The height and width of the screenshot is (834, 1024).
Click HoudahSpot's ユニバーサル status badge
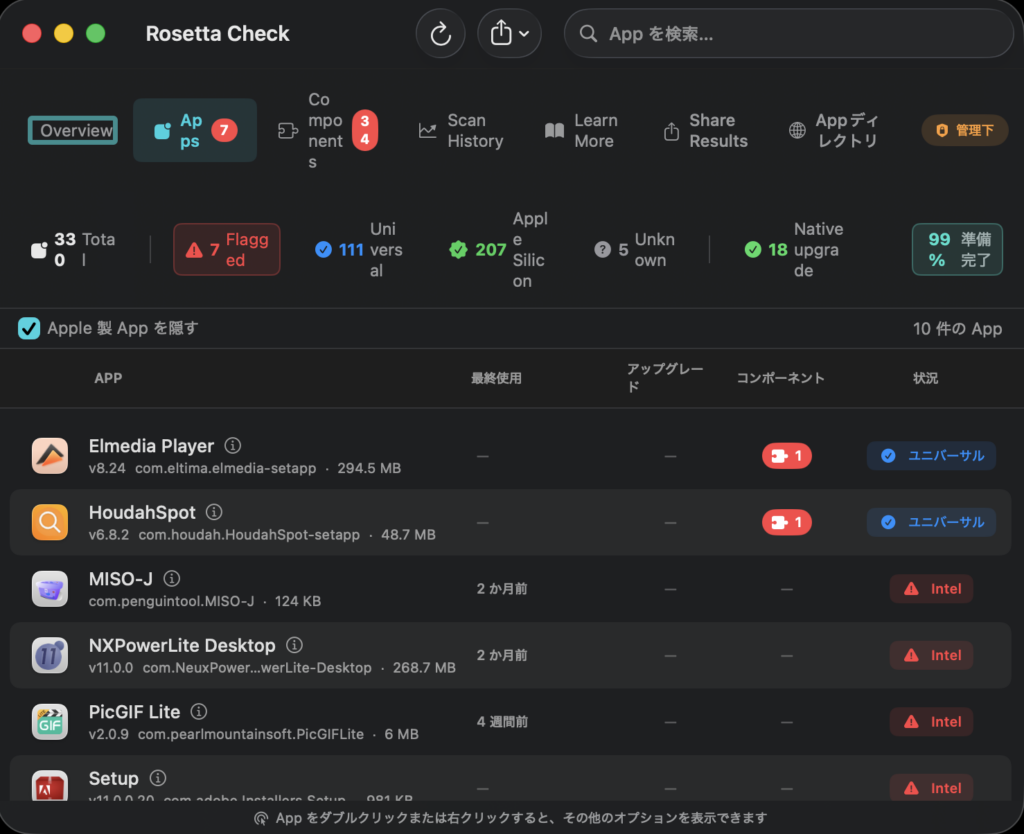click(931, 522)
